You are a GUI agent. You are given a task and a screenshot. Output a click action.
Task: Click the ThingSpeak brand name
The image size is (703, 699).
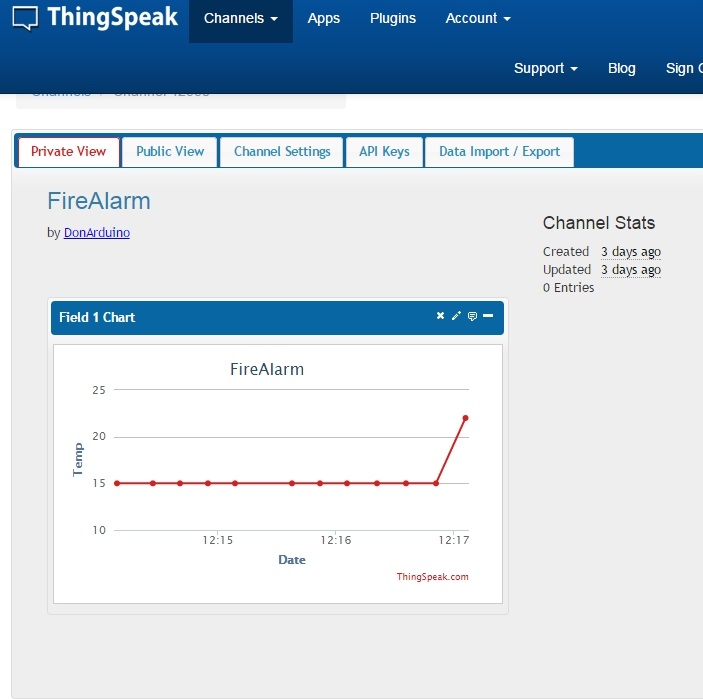113,17
